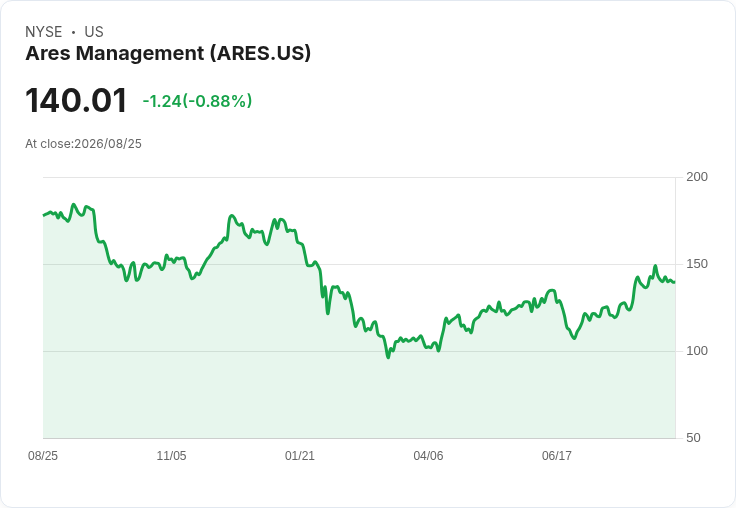Image resolution: width=736 pixels, height=508 pixels.
Task: Click the 04/06 x-axis date label
Action: (x=428, y=455)
